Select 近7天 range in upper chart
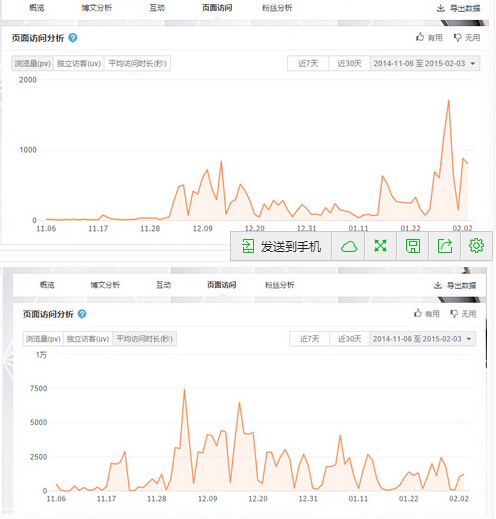The width and height of the screenshot is (496, 519). [x=308, y=63]
